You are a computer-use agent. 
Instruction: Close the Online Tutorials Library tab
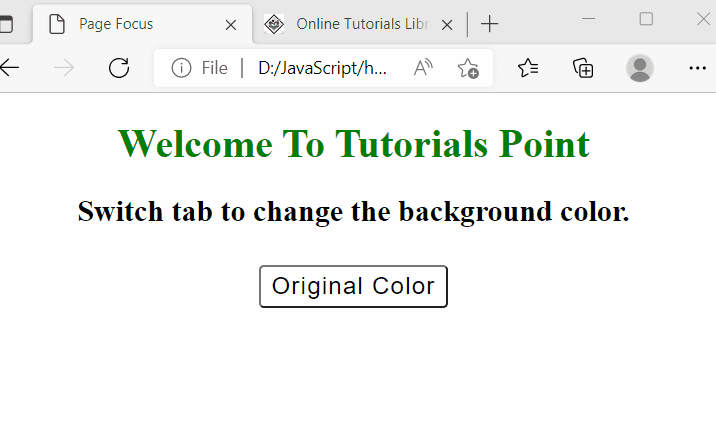tap(447, 25)
